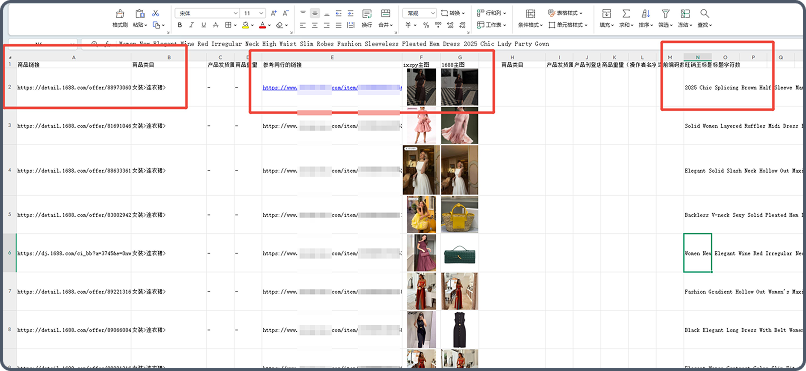Click the red font color swatch
This screenshot has width=806, height=371.
(x=262, y=25)
